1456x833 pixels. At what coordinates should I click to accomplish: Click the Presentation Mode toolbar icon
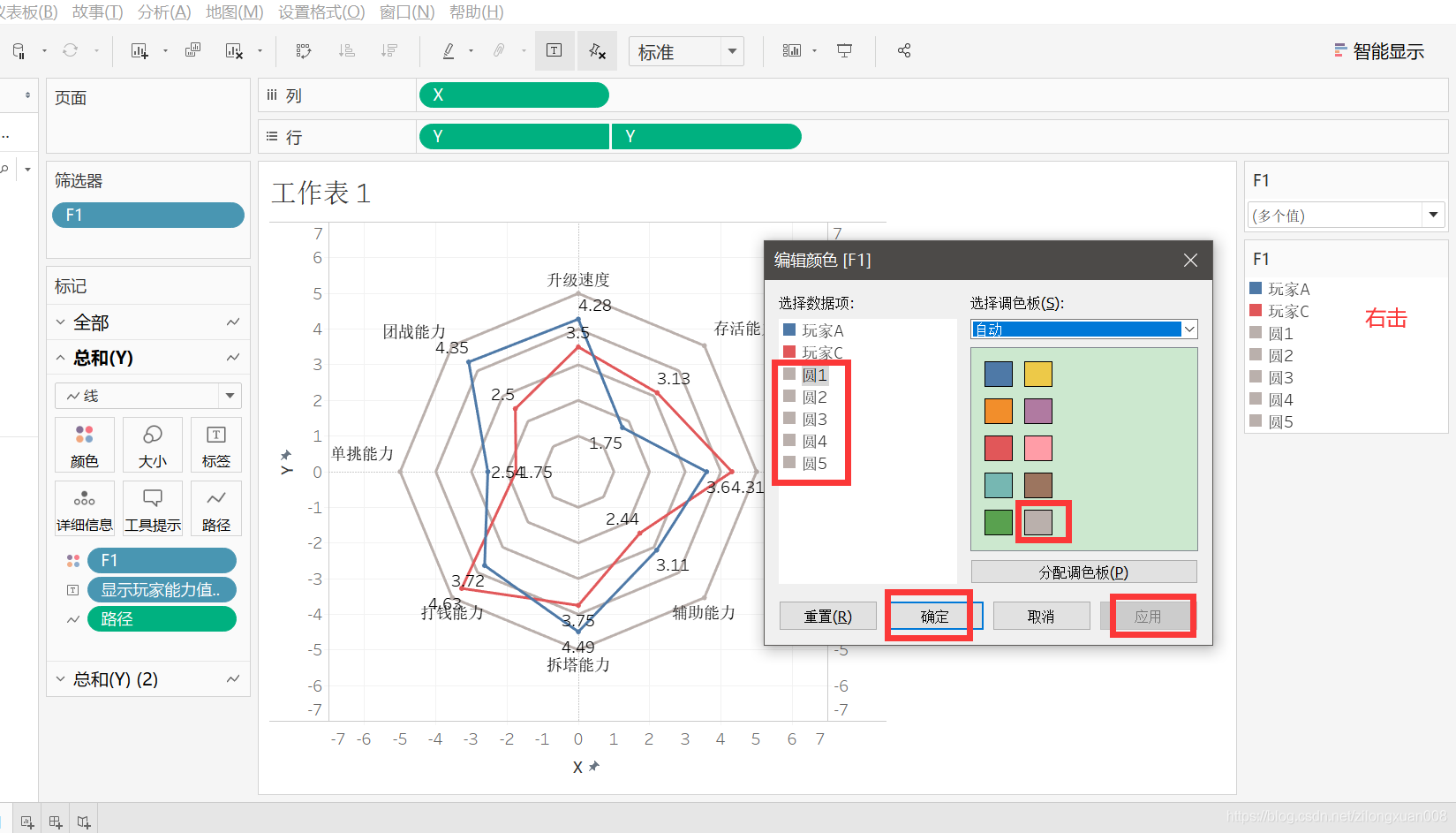(x=845, y=51)
